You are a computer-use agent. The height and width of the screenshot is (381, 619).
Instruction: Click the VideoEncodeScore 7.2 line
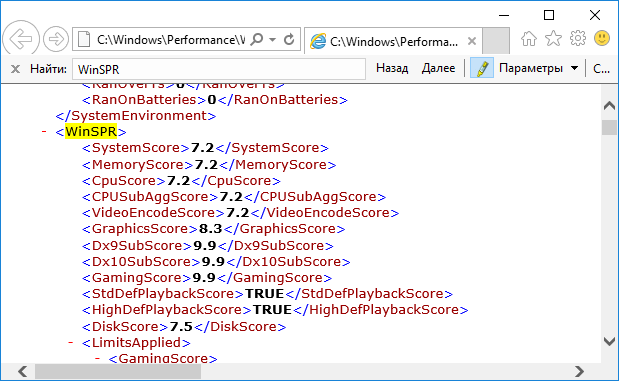pyautogui.click(x=241, y=213)
